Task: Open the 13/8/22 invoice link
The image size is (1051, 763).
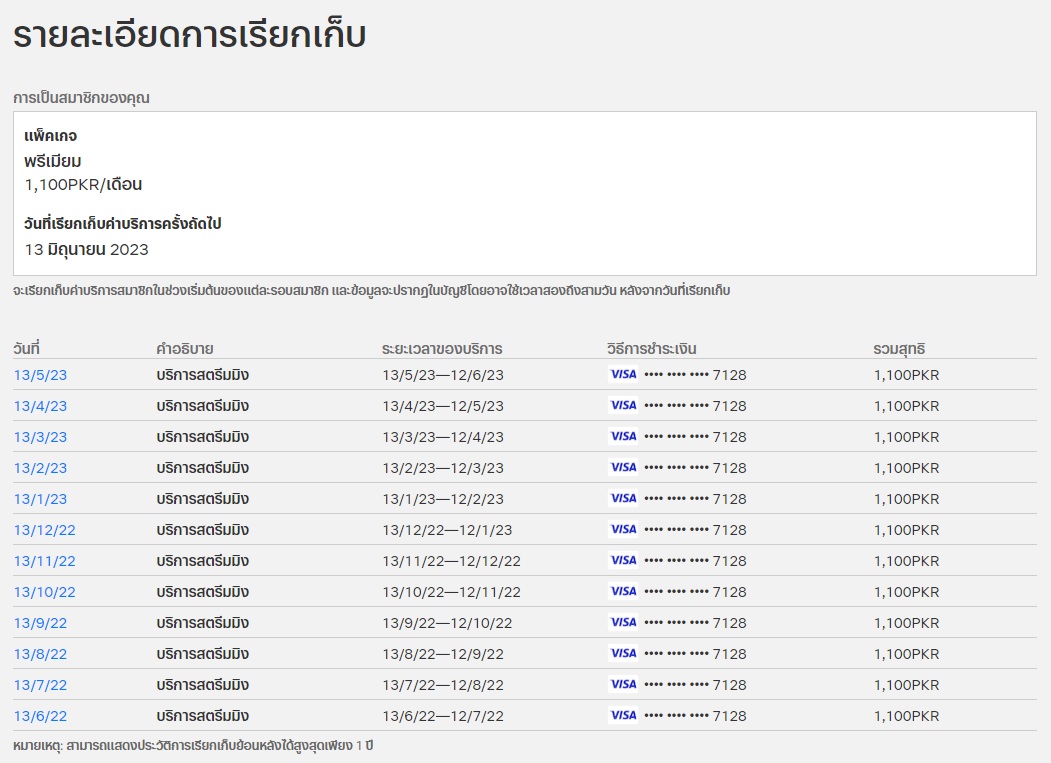Action: click(x=40, y=654)
